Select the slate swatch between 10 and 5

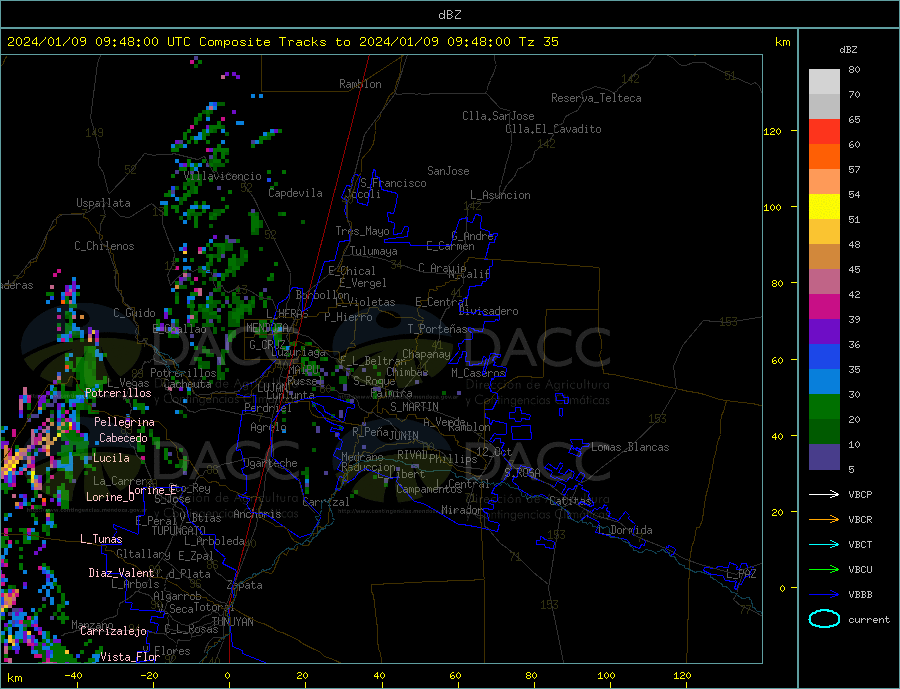coord(824,457)
